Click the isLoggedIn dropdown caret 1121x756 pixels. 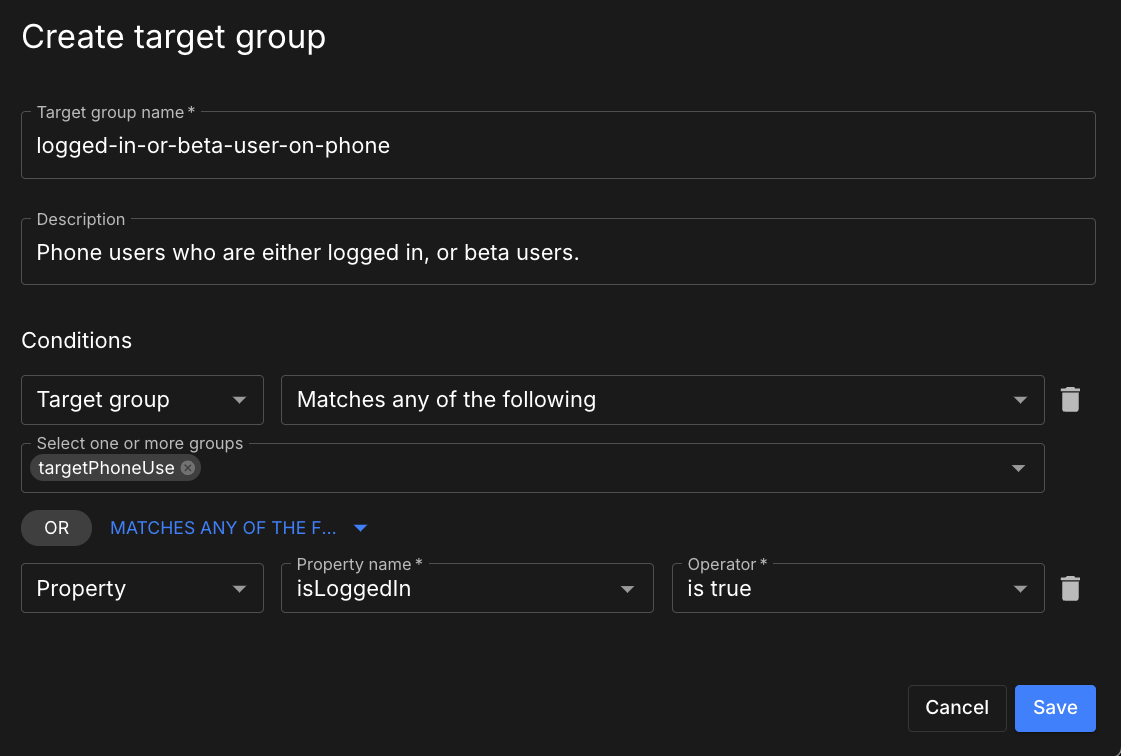(x=628, y=588)
